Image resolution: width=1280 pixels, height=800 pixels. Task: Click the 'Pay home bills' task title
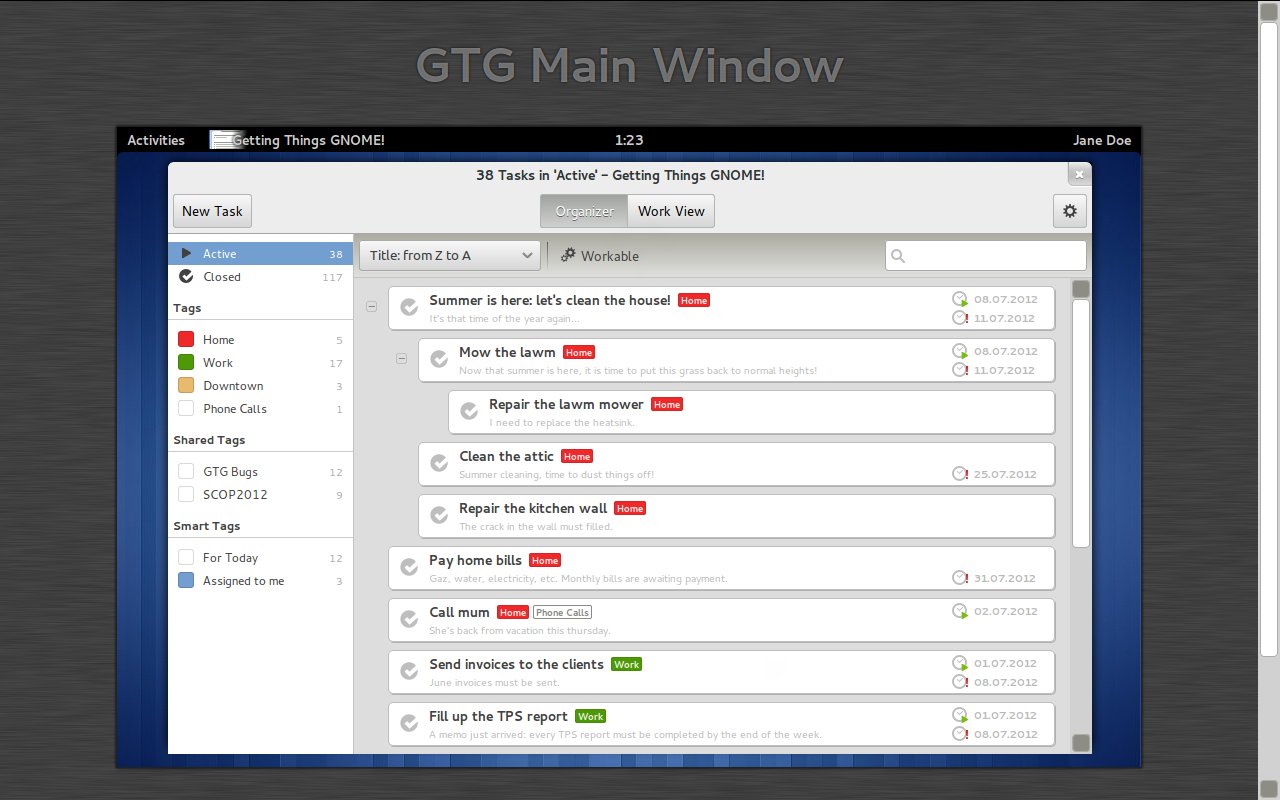tap(476, 560)
